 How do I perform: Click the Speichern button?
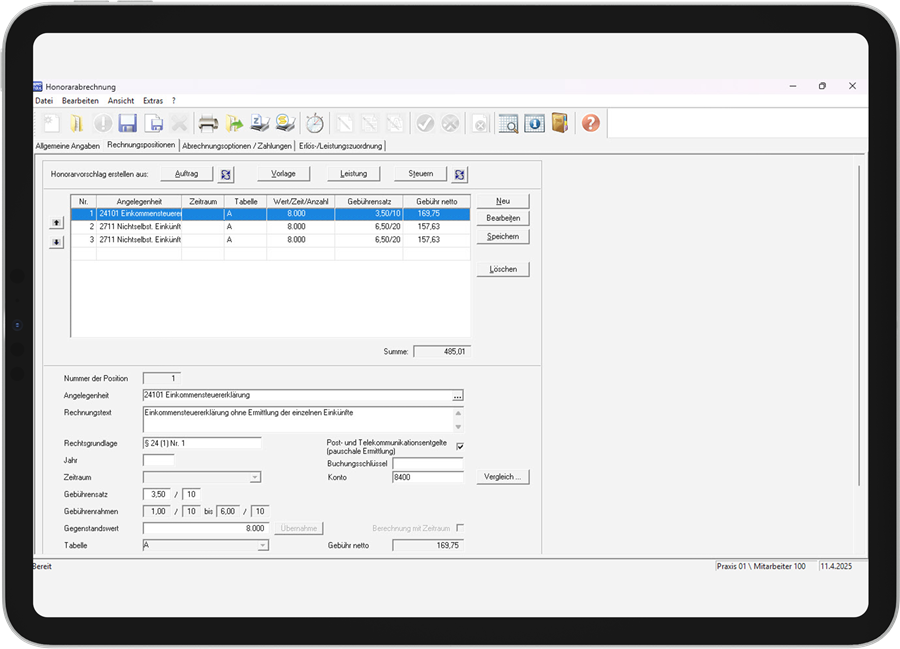click(503, 236)
